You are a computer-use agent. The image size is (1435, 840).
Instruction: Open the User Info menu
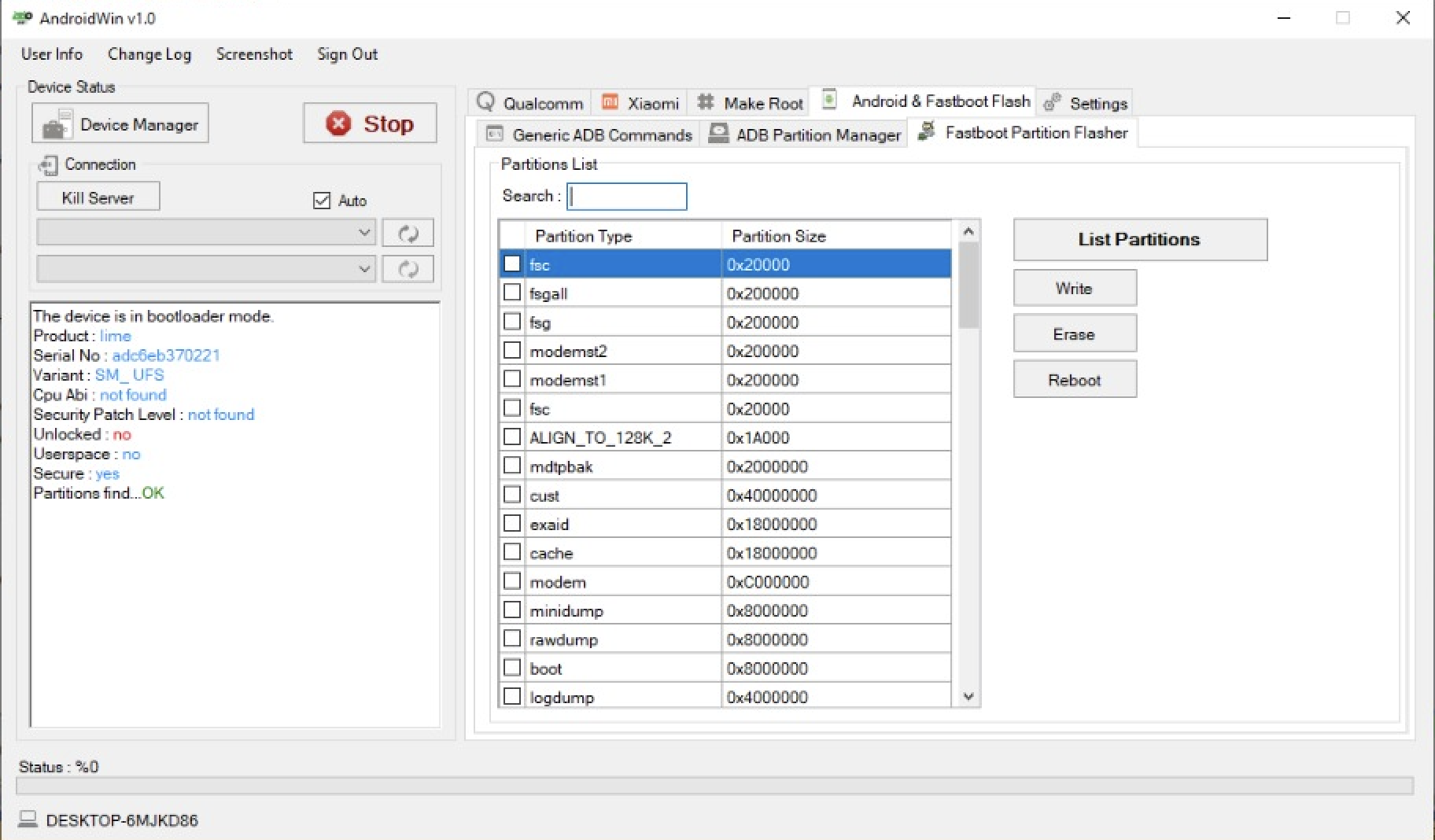coord(52,54)
